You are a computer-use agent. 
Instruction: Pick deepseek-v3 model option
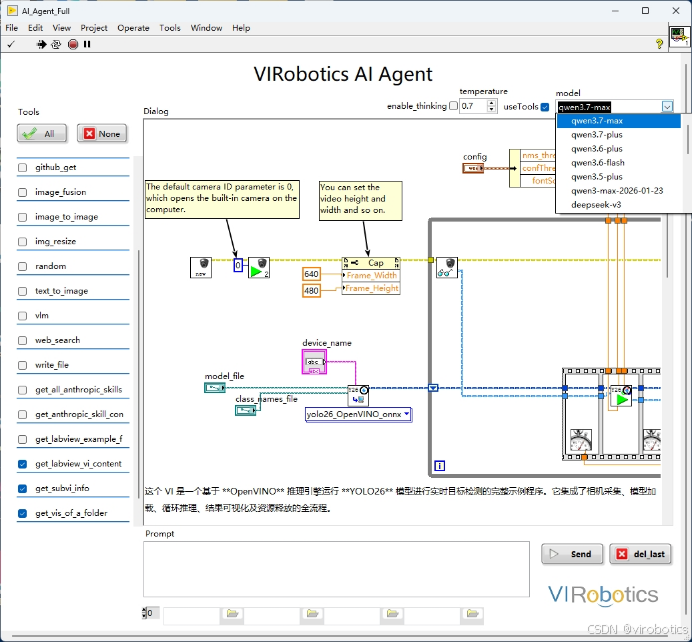pyautogui.click(x=618, y=205)
